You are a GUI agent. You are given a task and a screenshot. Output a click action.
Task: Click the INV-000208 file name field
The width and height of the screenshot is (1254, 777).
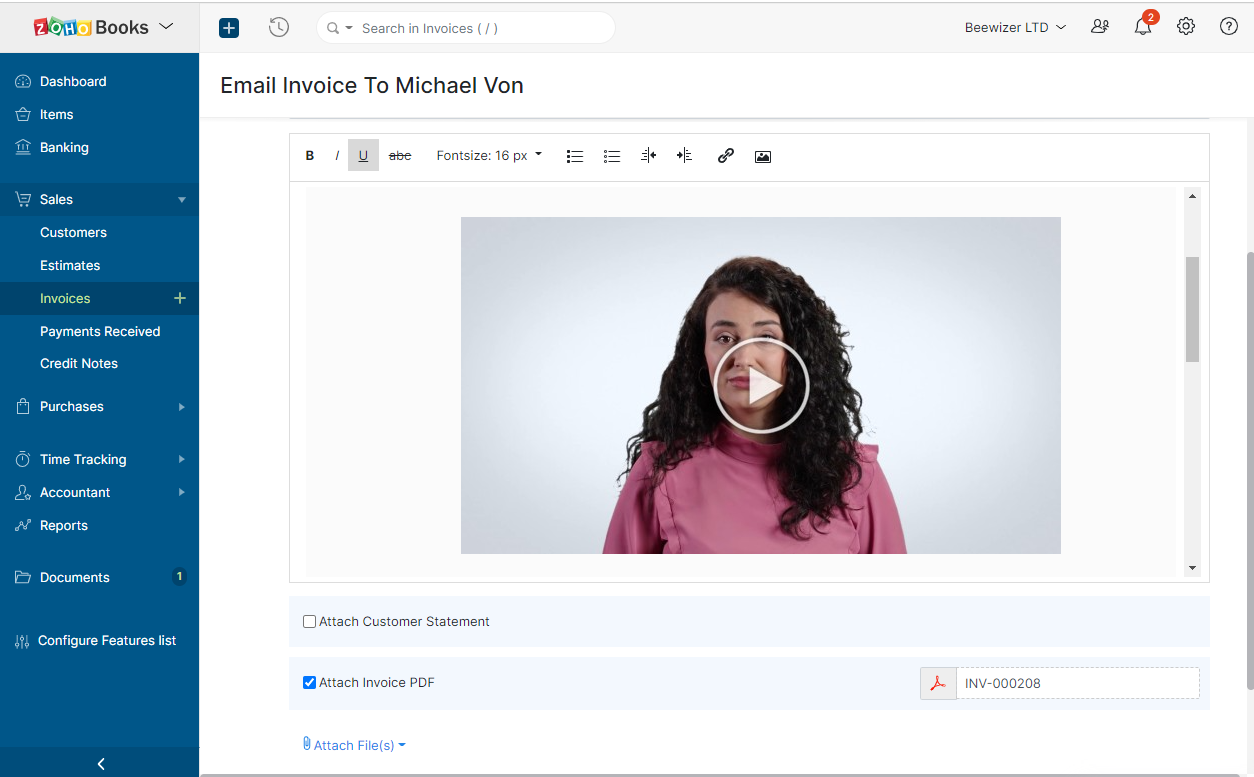pos(1077,684)
